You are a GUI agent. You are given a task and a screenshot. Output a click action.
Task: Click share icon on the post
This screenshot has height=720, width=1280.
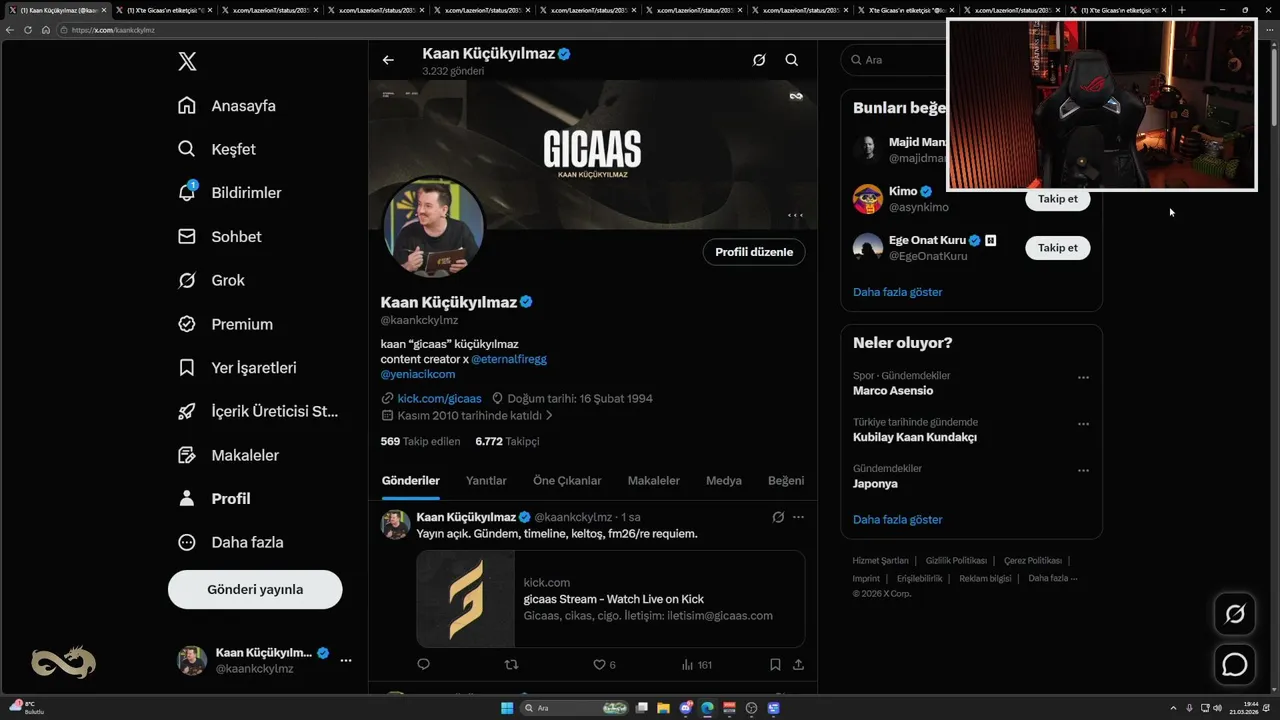798,664
